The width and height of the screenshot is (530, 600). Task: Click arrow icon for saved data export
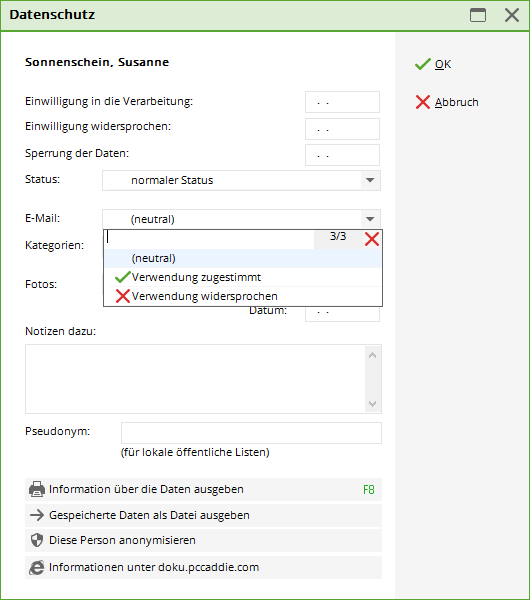[37, 515]
